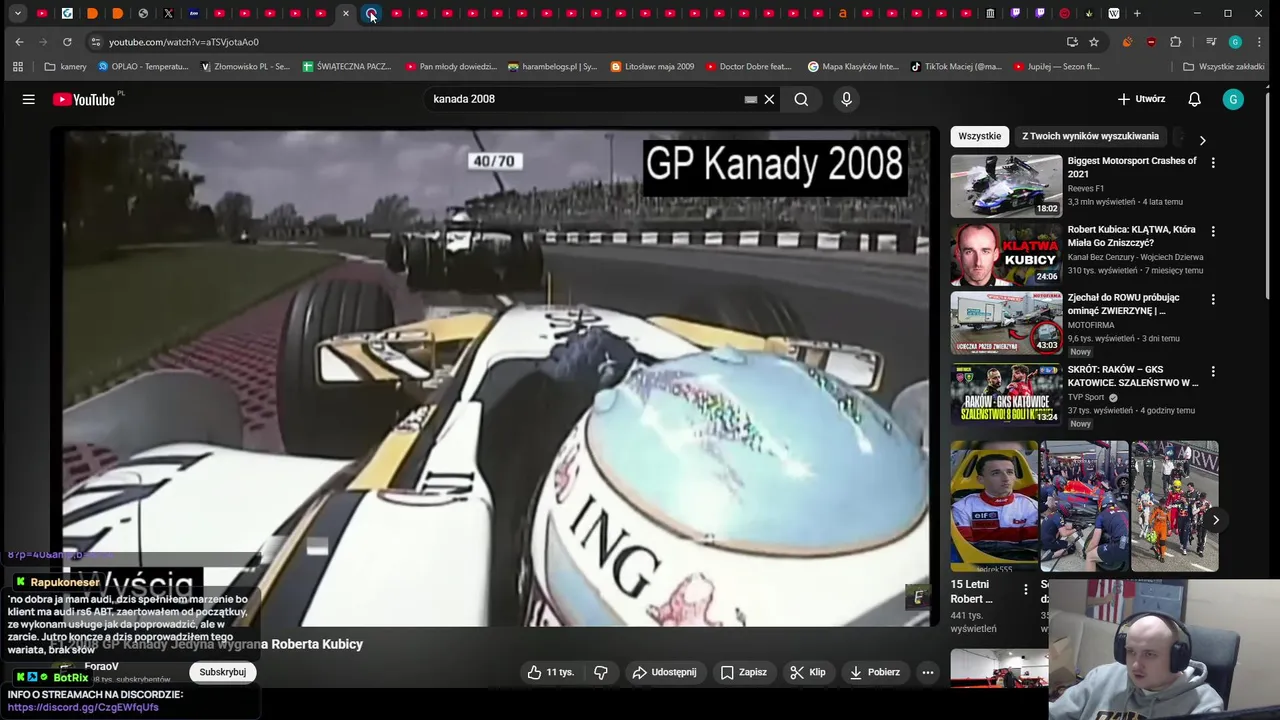Viewport: 1280px width, 720px height.
Task: Open options for 15 Letni Robert short
Action: (x=1025, y=590)
